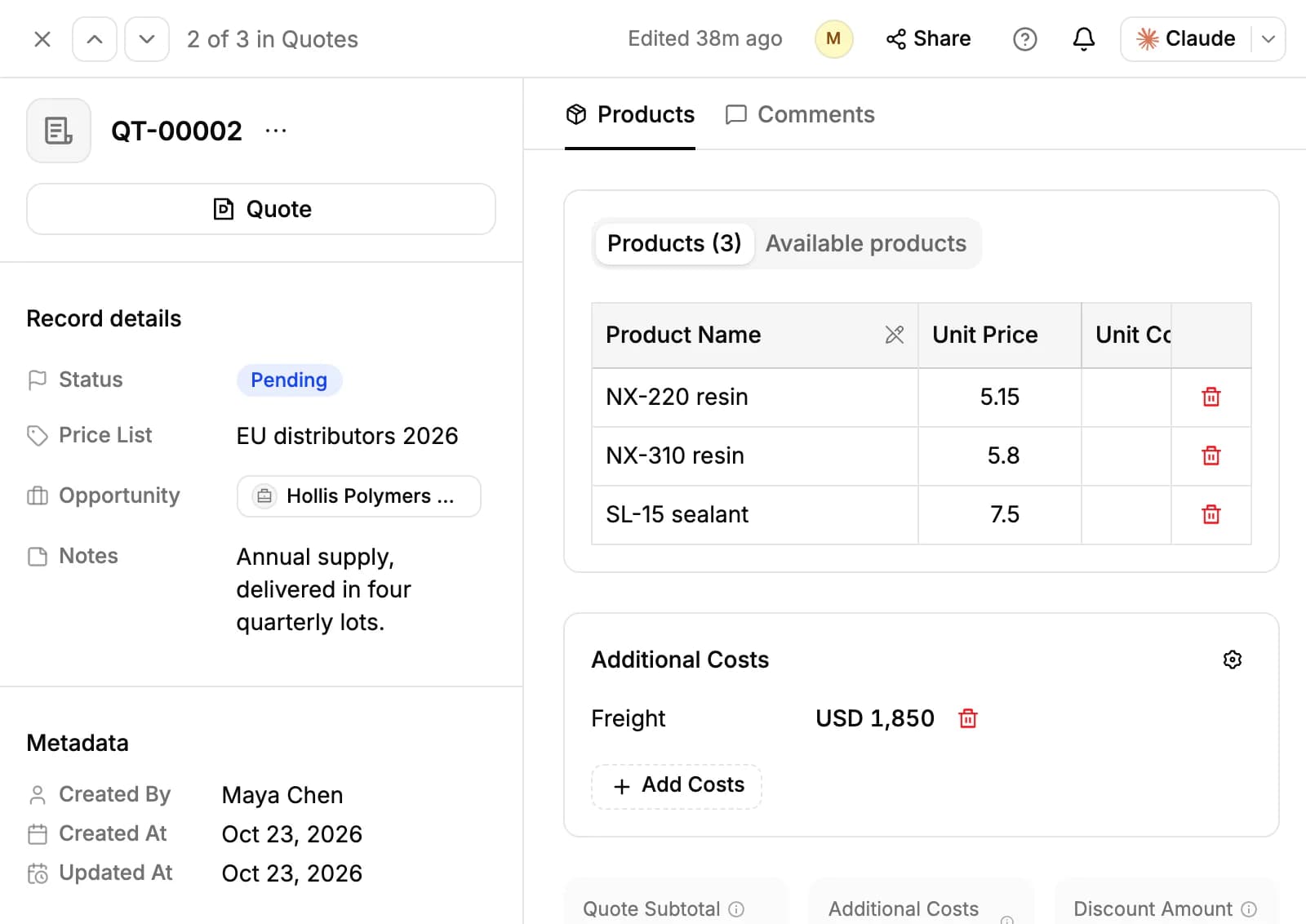Open the Hollis Polymers opportunity chip
This screenshot has height=924, width=1306.
click(358, 496)
